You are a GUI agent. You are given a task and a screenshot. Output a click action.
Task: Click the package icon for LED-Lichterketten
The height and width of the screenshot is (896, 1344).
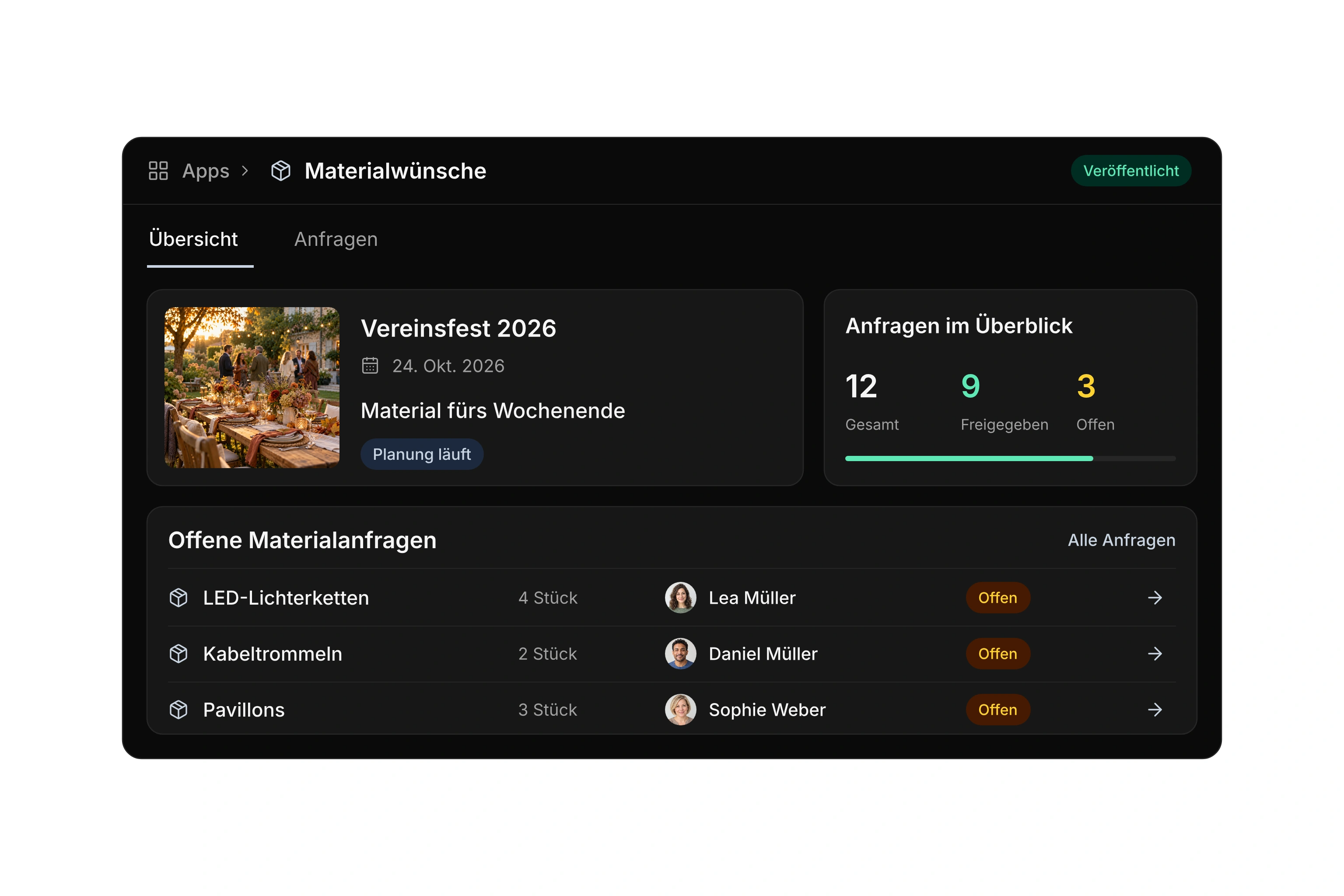179,598
